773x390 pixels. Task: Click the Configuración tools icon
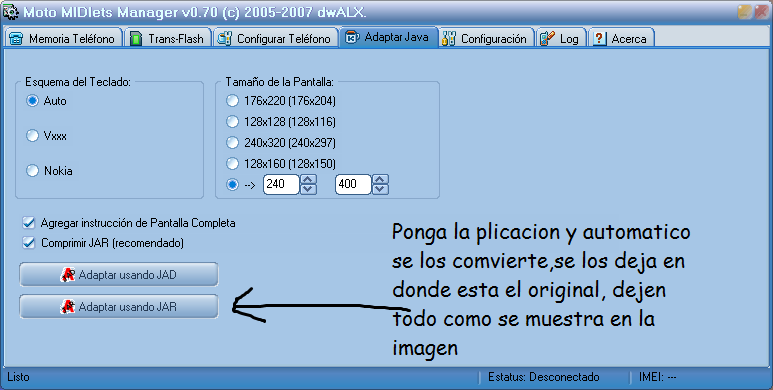click(x=449, y=38)
